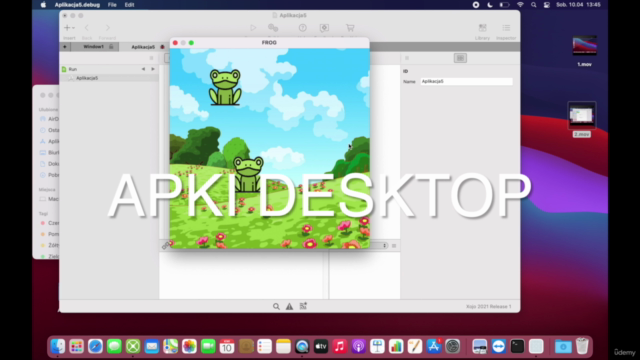Open System Preferences from the Dock
The image size is (640, 360).
click(452, 347)
